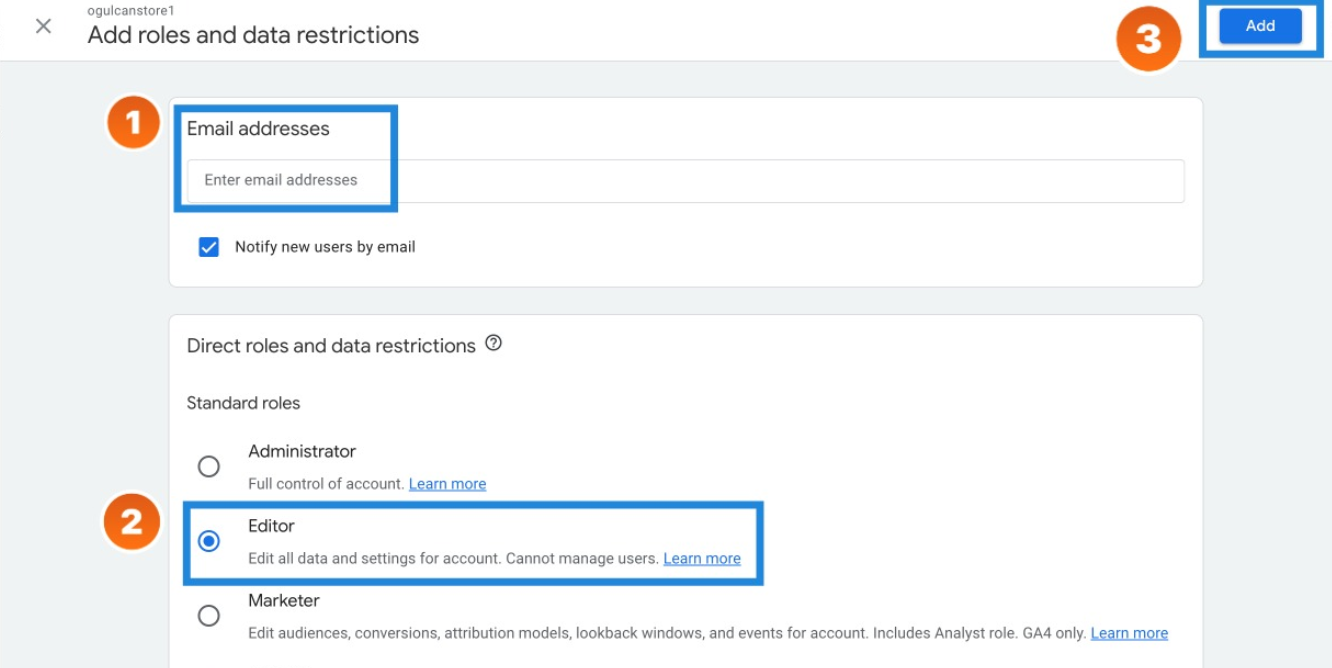Open Learn more link for Administrator role
Screen dimensions: 1332x668
point(447,484)
